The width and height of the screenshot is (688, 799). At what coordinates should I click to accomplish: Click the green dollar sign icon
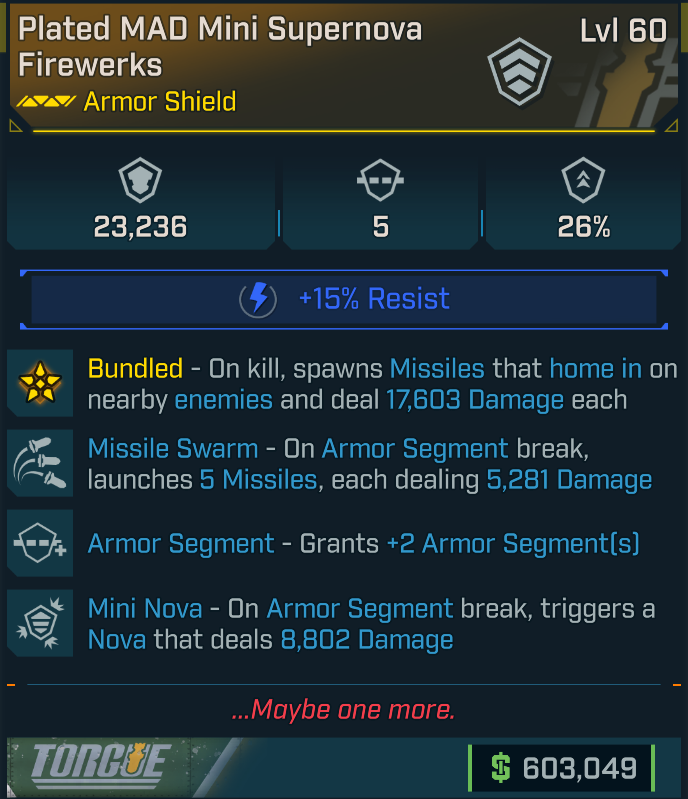coord(500,767)
